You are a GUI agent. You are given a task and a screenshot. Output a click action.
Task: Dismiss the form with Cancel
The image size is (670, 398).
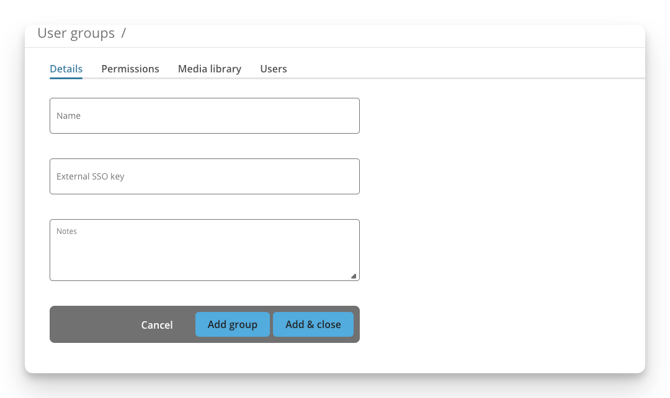tap(157, 325)
